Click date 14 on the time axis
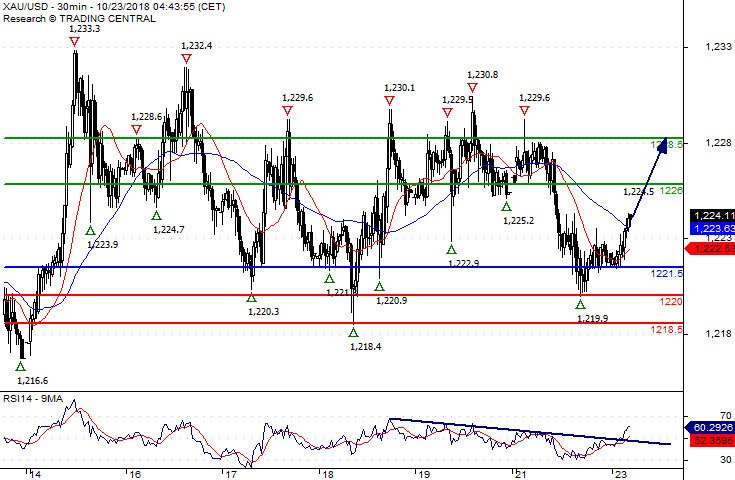735x480 pixels. coord(35,474)
